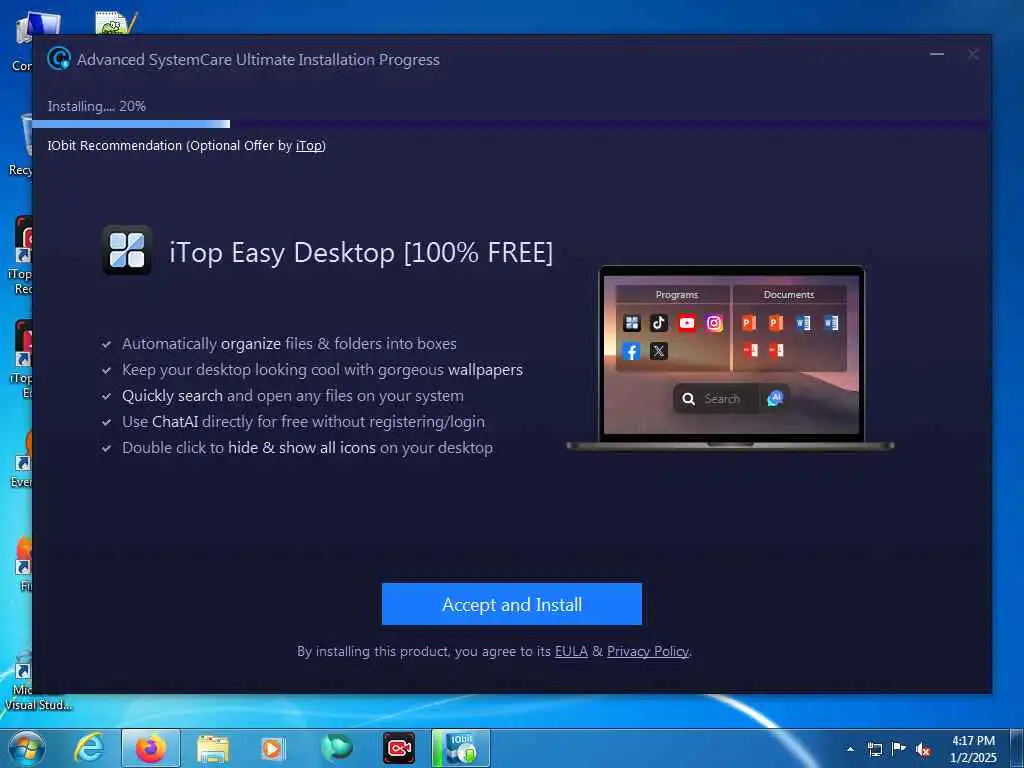
Task: Click the Programs box header in the preview
Action: (673, 295)
